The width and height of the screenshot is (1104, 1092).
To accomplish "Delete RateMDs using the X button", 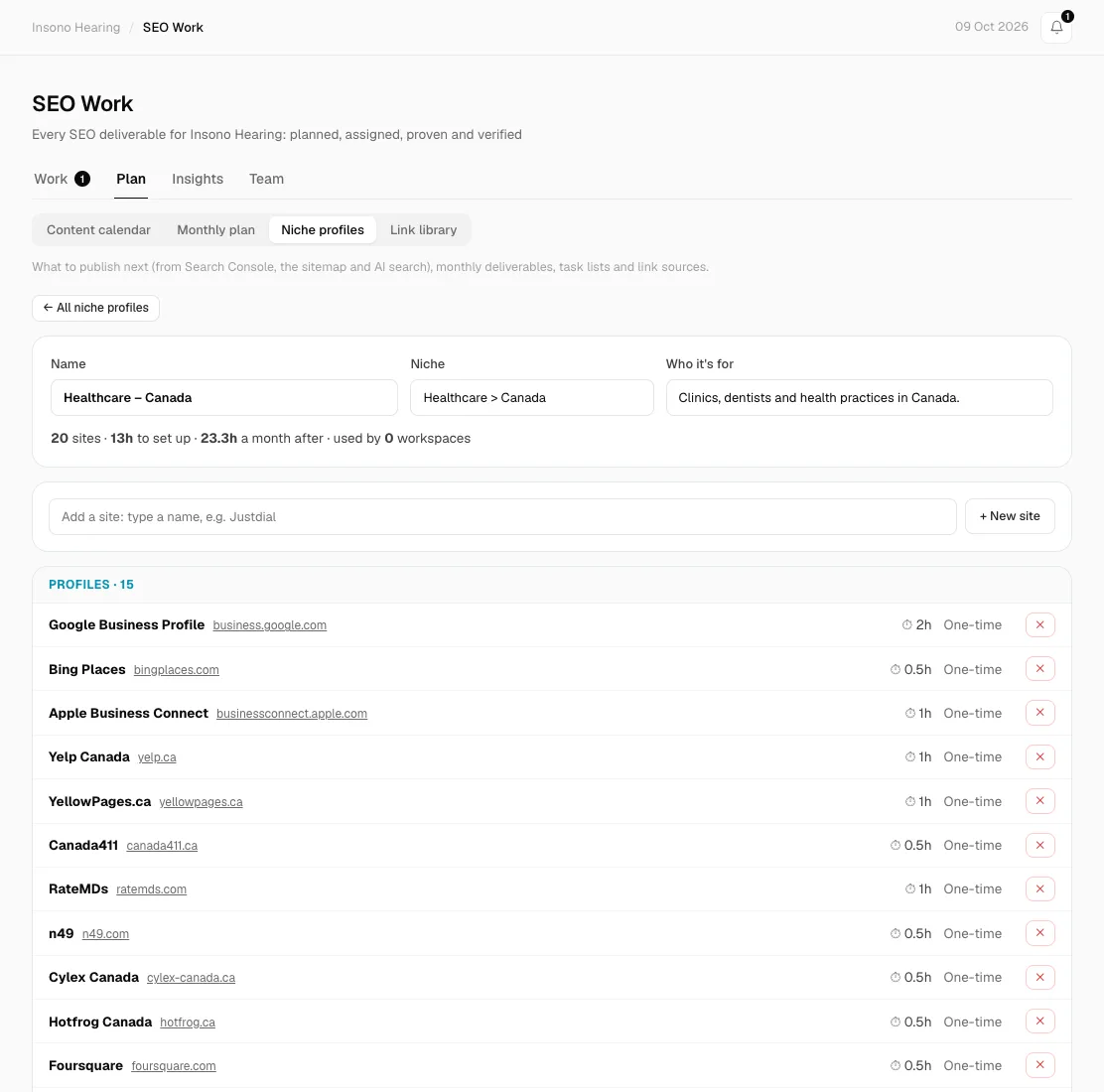I will click(1039, 889).
